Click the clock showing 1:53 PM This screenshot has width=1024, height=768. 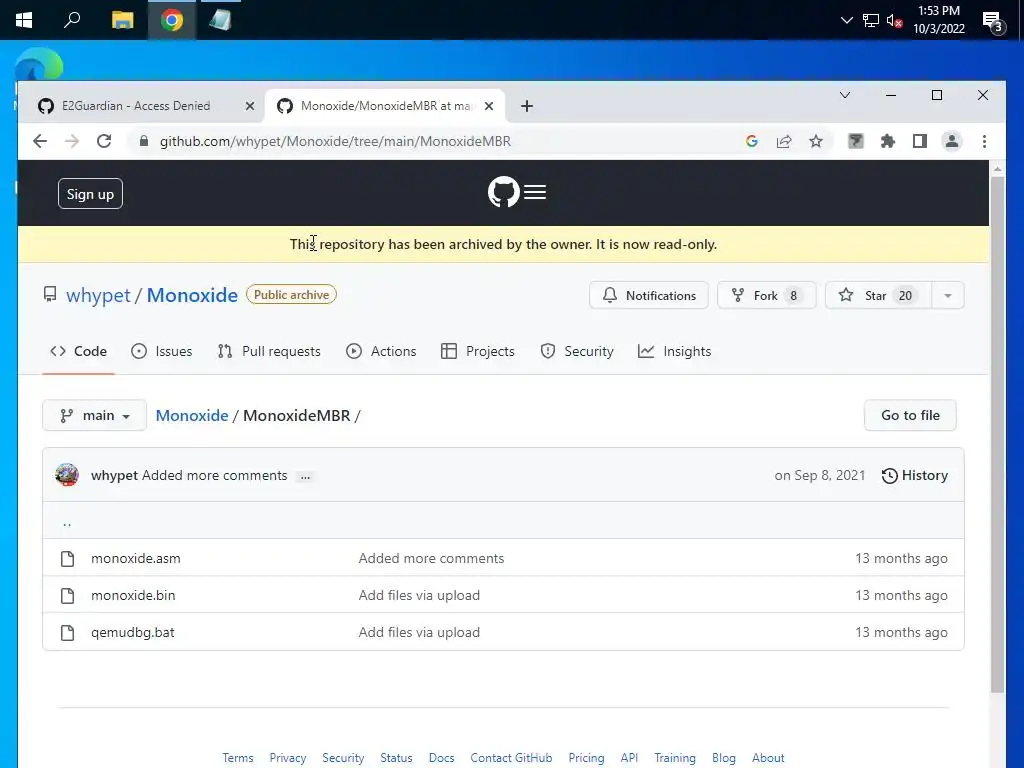coord(938,20)
